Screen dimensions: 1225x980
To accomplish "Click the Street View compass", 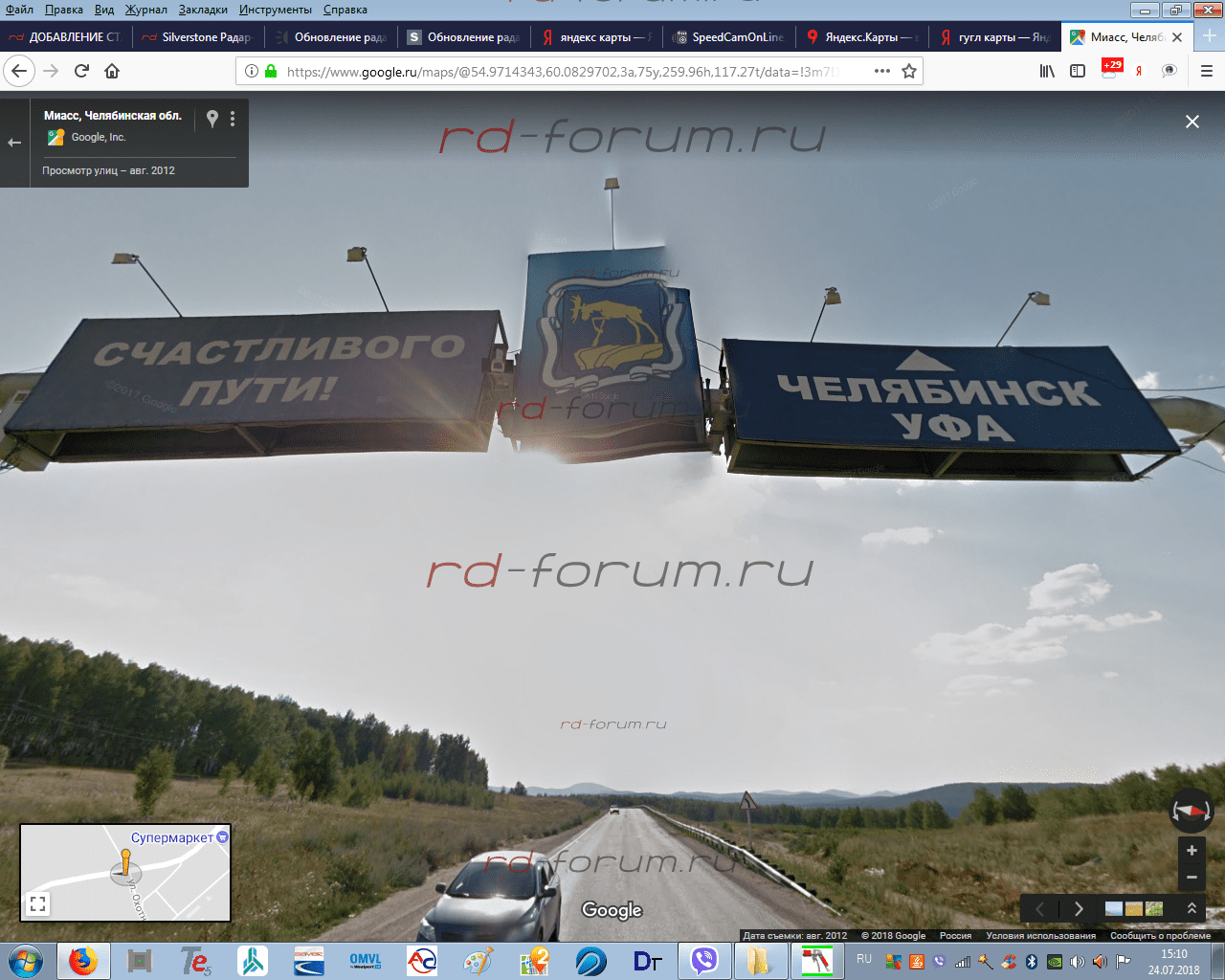I will 1192,812.
